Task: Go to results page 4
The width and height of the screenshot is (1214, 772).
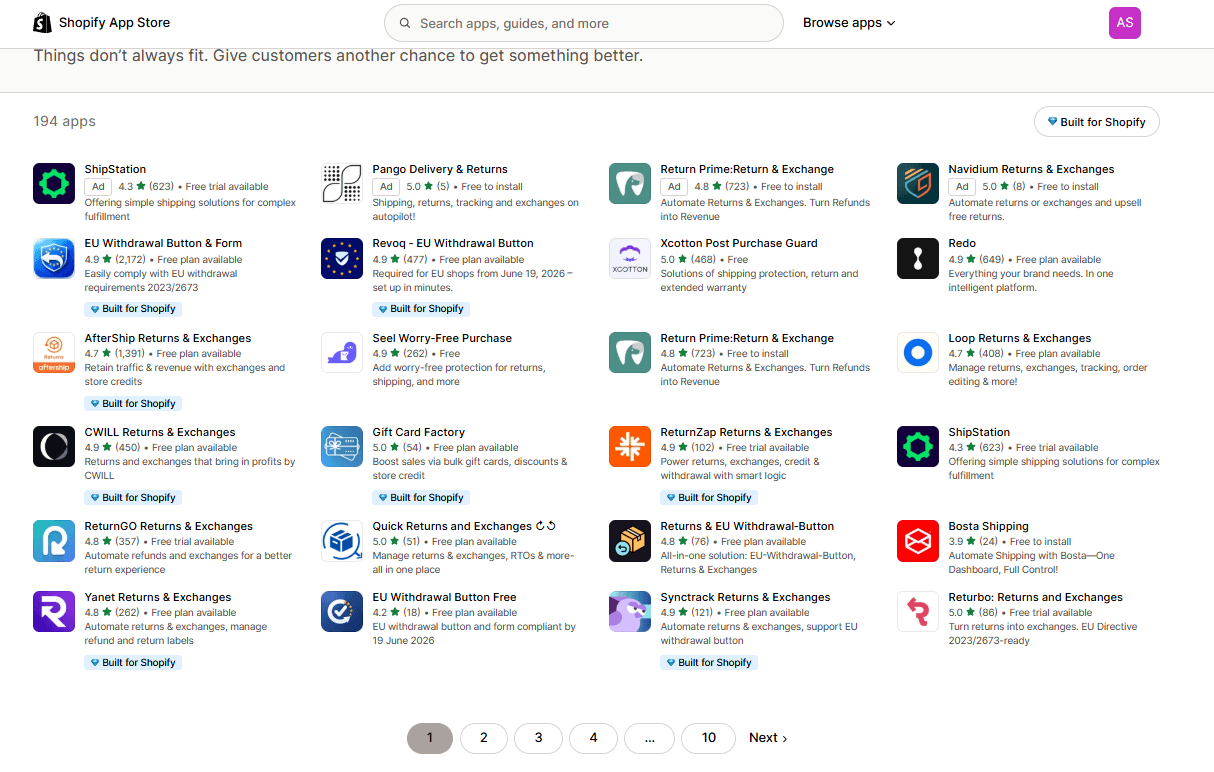Action: 594,738
